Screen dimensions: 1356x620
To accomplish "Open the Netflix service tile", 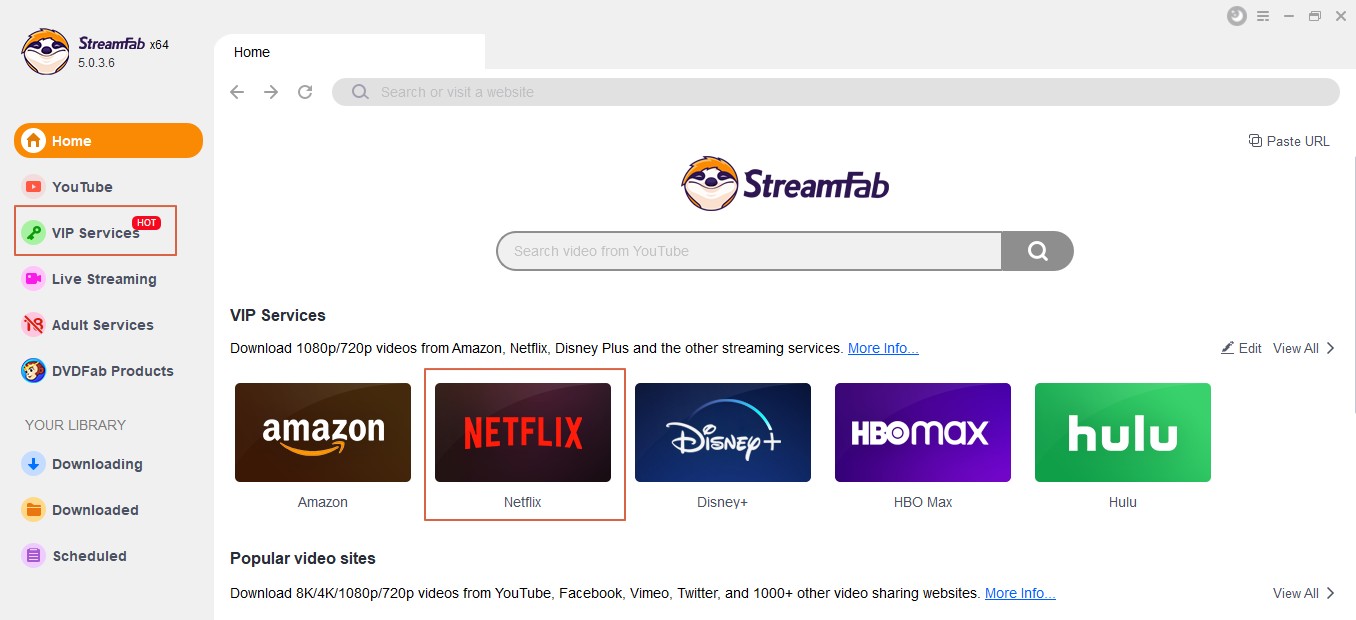I will [x=522, y=432].
